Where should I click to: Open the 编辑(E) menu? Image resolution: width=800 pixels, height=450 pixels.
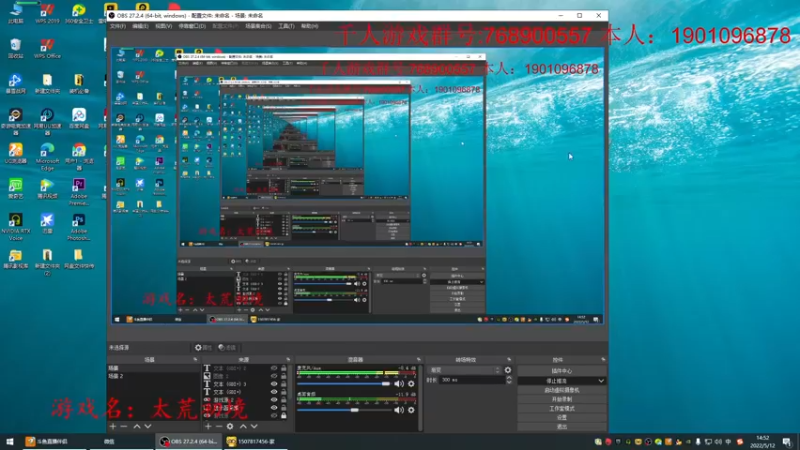140,26
